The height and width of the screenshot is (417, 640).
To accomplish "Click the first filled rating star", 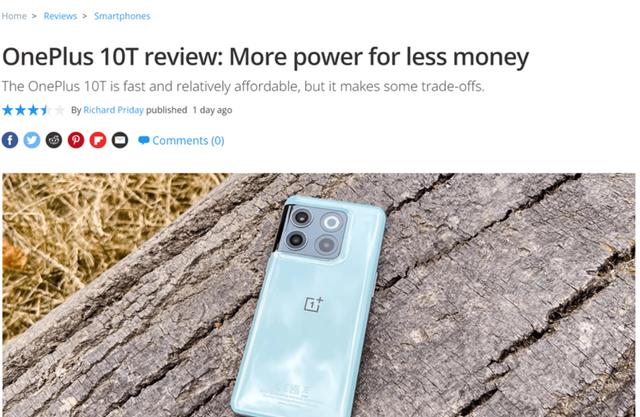I will tap(8, 110).
